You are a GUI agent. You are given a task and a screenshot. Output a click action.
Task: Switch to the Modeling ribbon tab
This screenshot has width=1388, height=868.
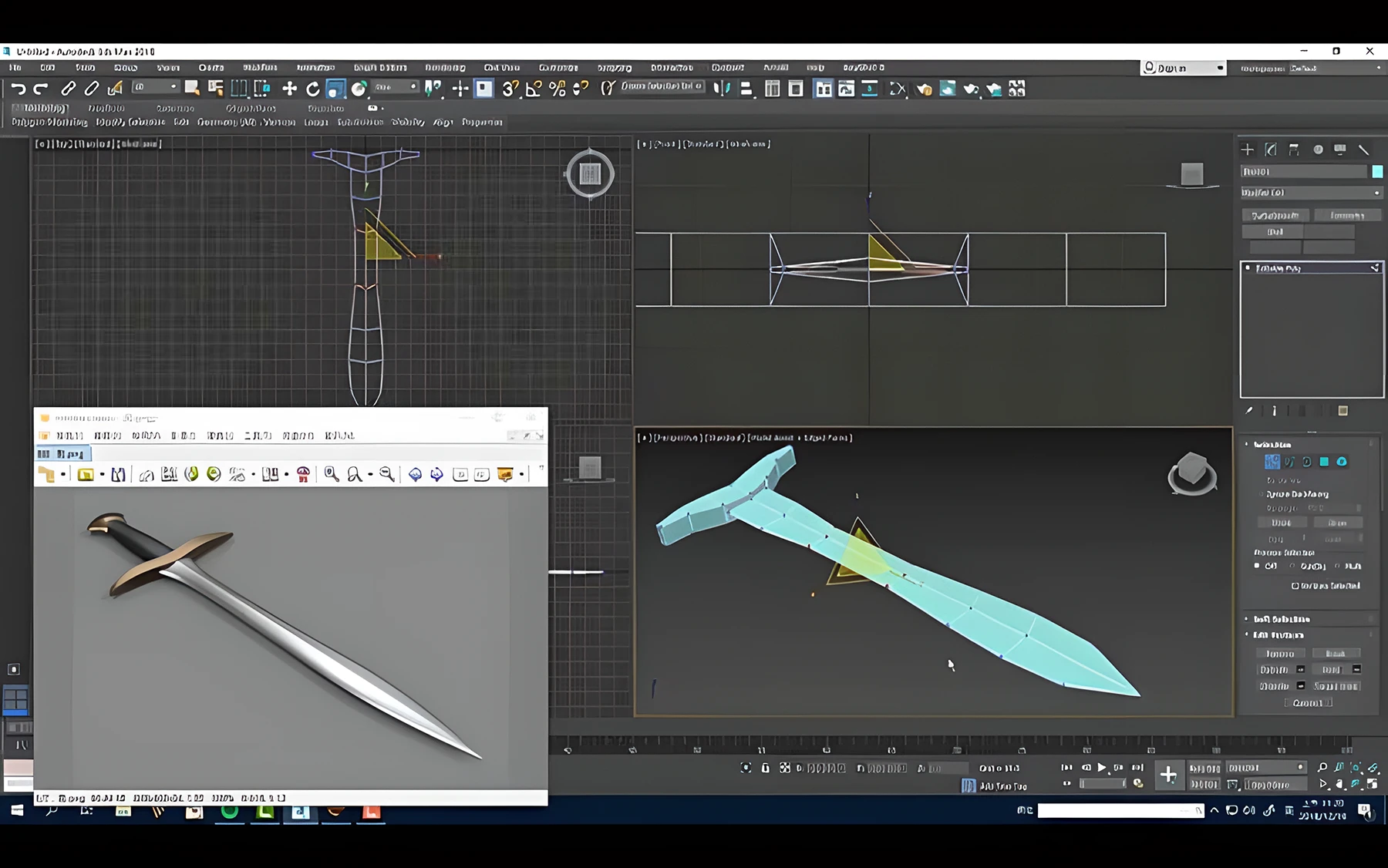(40, 109)
